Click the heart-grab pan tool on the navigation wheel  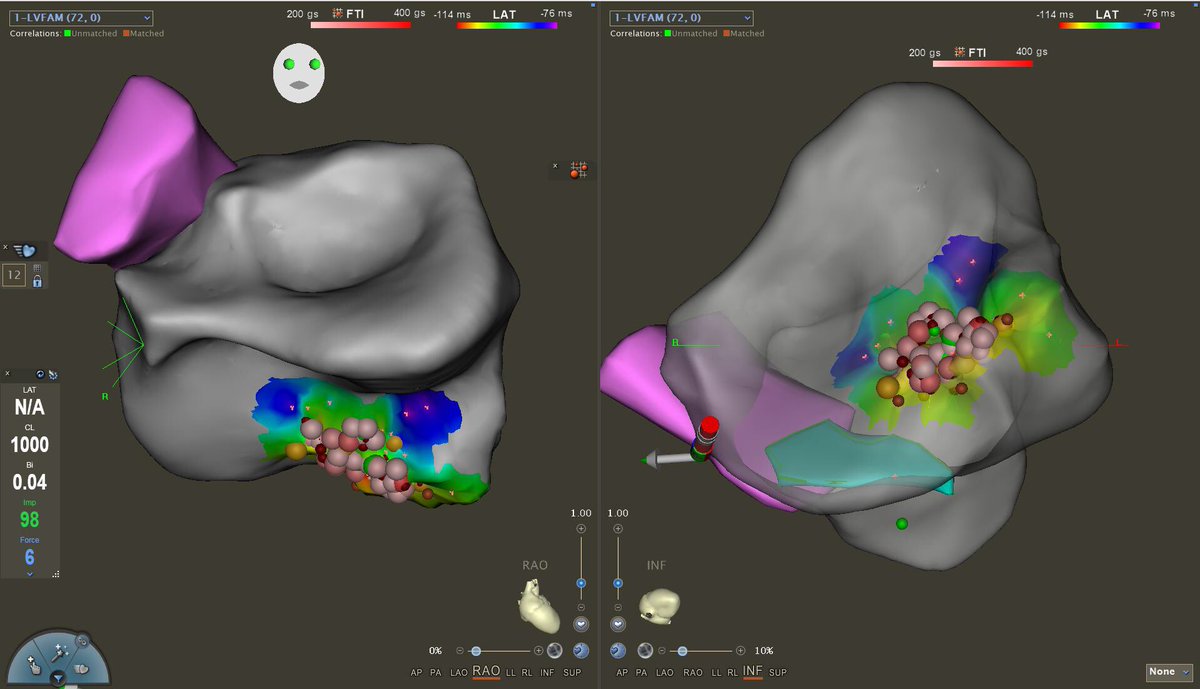(81, 668)
